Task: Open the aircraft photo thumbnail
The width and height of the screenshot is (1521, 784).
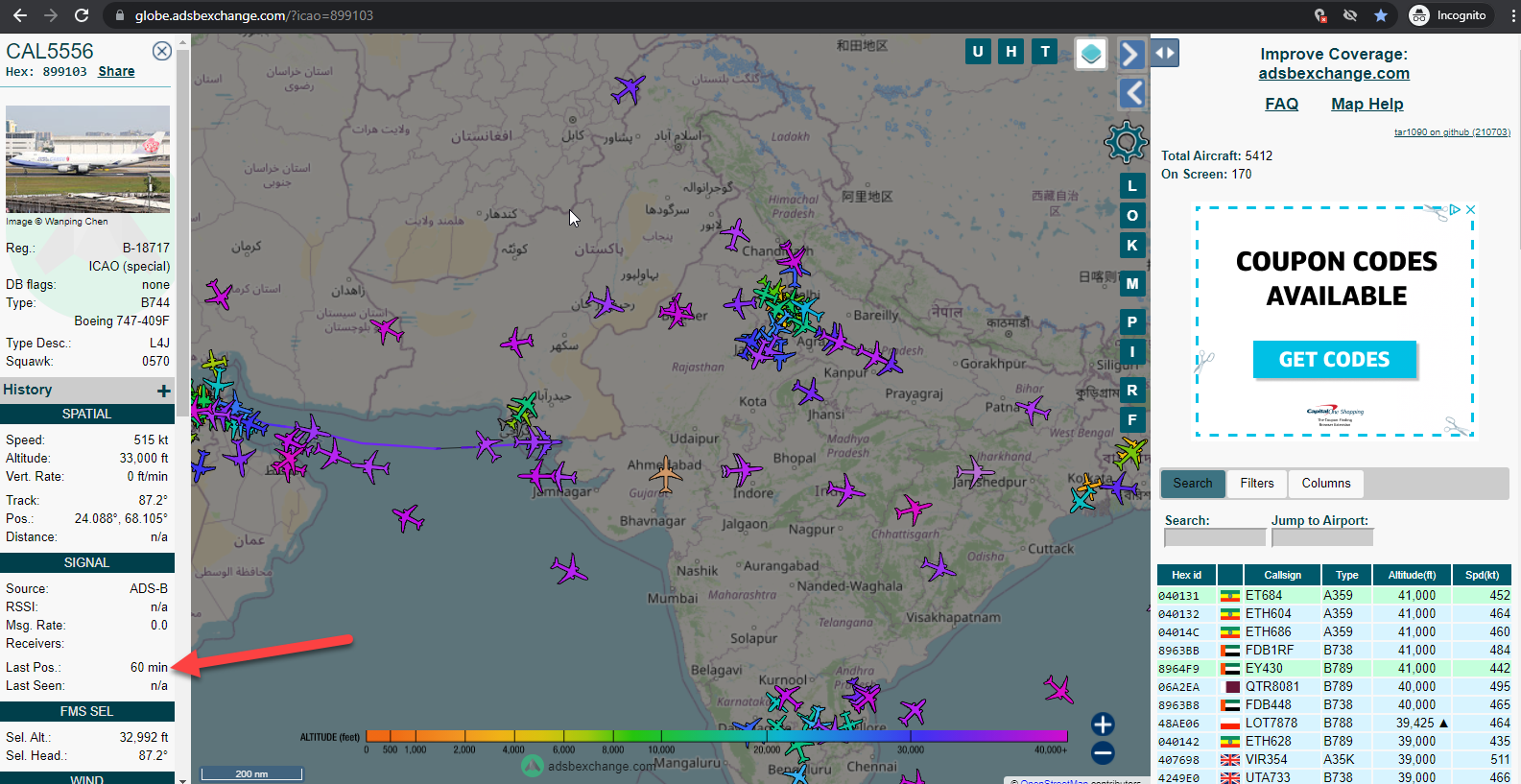Action: point(87,159)
